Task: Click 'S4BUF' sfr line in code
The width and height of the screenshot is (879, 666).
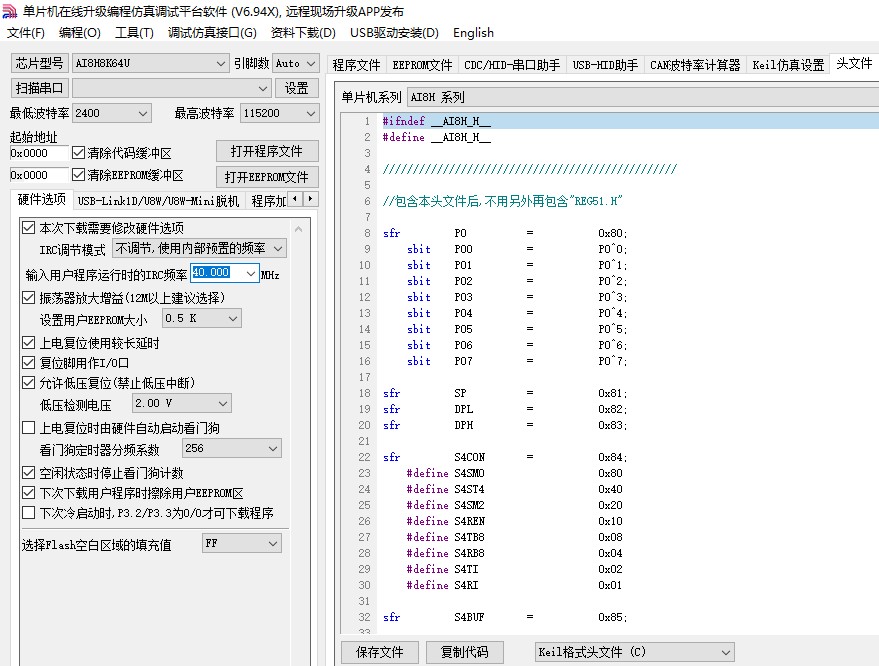Action: coord(505,617)
